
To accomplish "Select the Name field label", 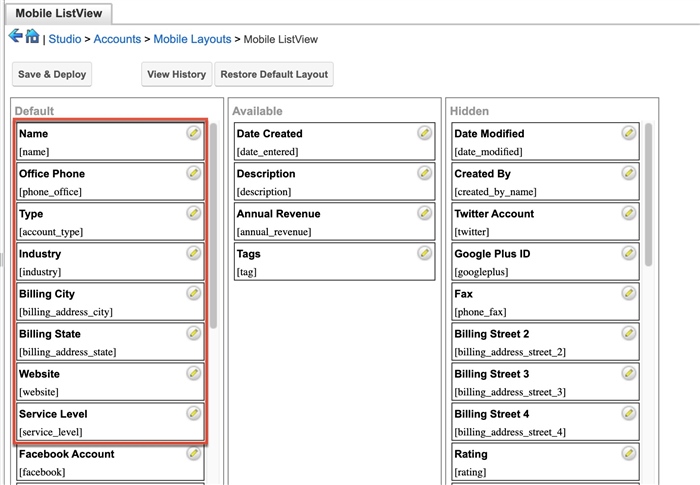I will coord(33,134).
